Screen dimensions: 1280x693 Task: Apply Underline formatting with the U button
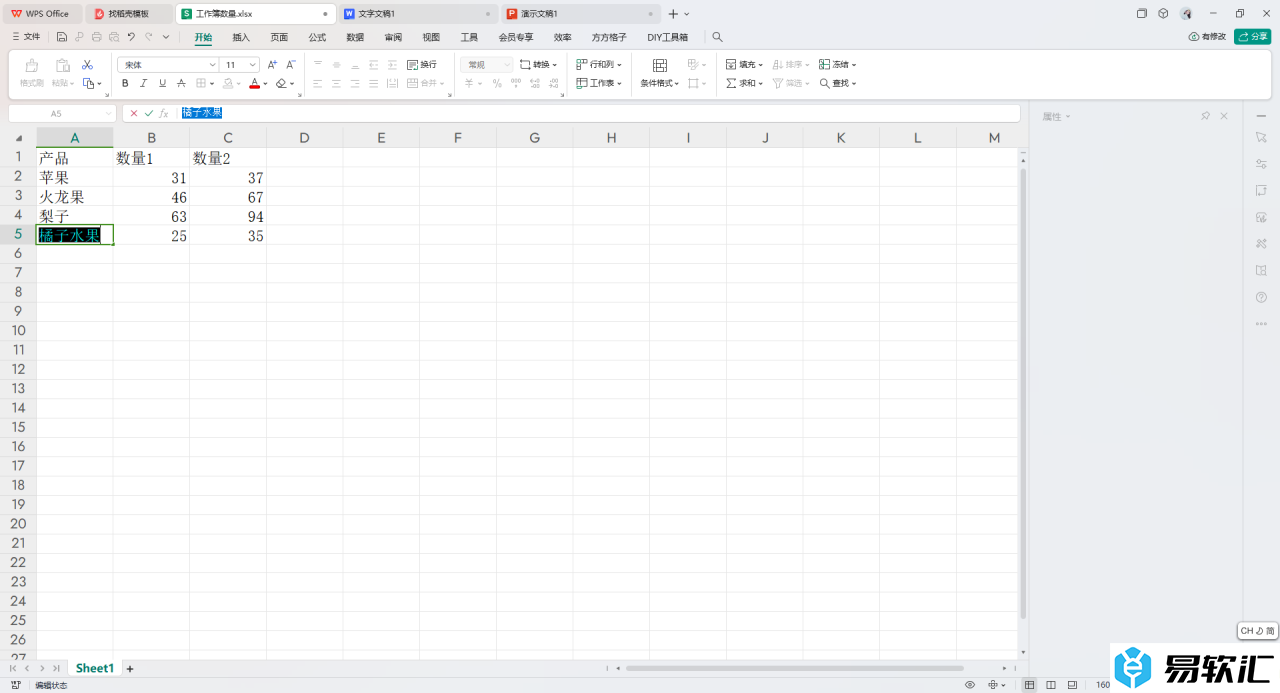(x=162, y=83)
